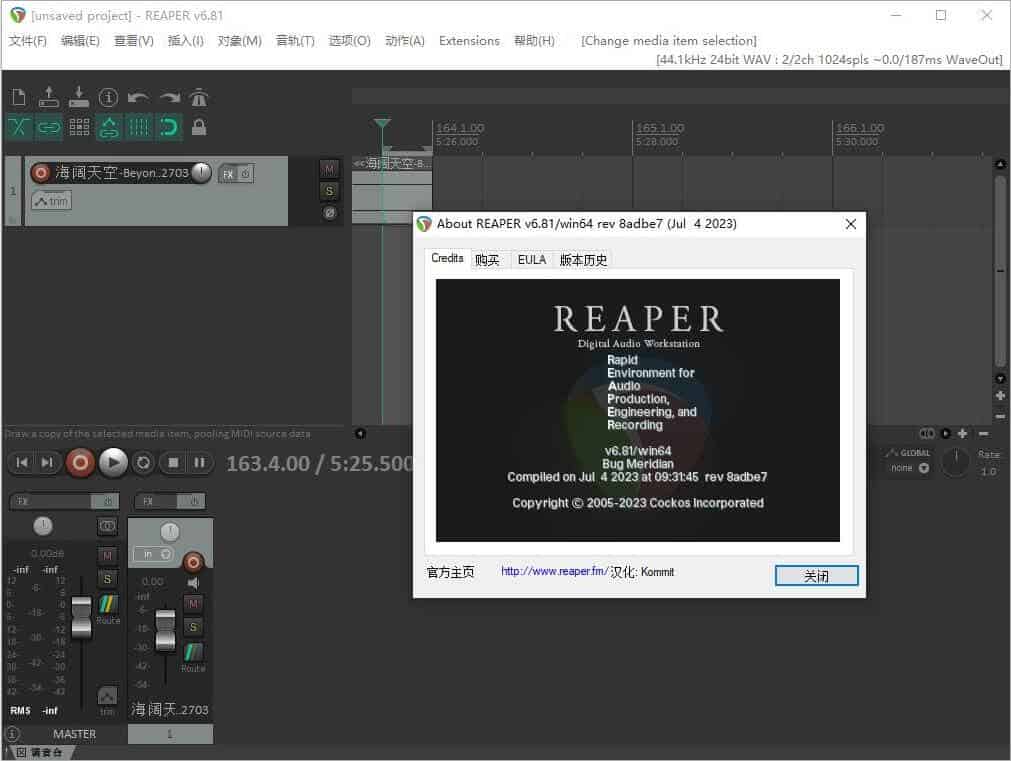Toggle locking padlock icon
Screen dimensions: 1011x761
pos(199,127)
